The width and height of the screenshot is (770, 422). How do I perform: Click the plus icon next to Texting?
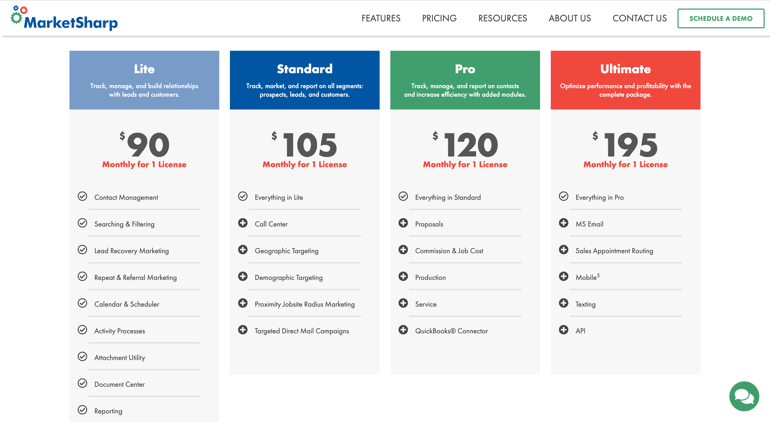point(564,303)
